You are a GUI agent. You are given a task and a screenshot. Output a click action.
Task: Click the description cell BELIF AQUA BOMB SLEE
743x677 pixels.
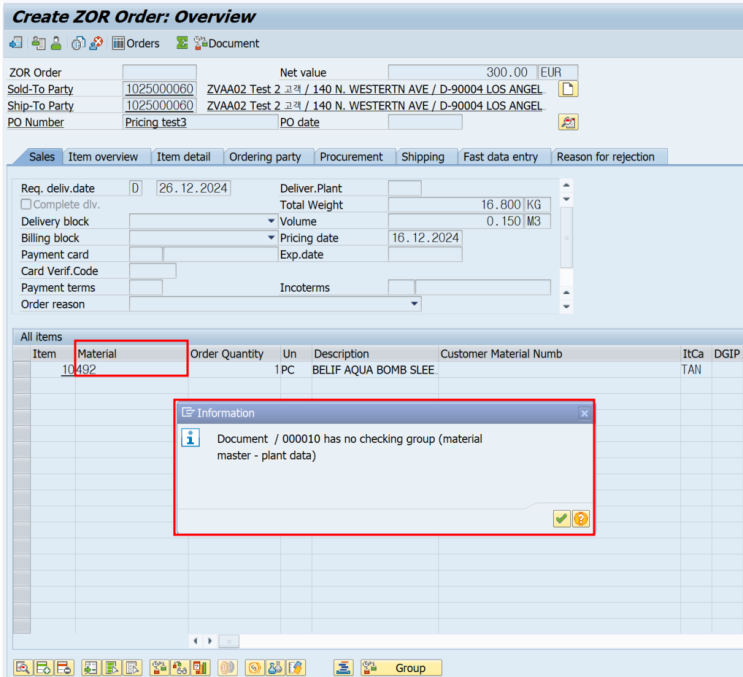click(x=375, y=370)
